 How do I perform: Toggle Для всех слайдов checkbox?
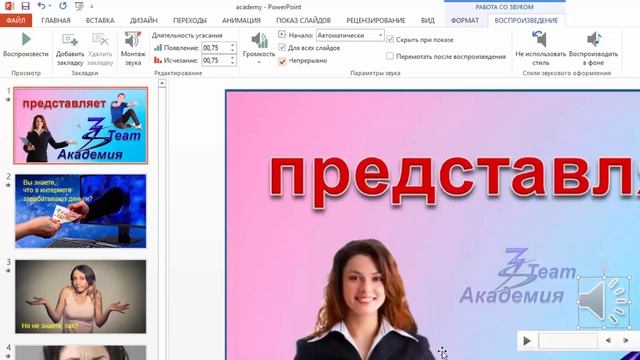point(282,48)
